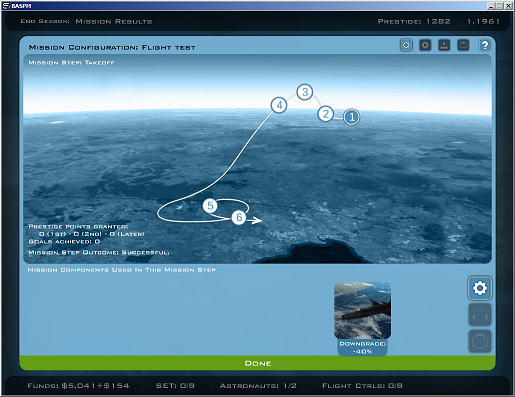Click the Funds amount in status bar

point(78,386)
